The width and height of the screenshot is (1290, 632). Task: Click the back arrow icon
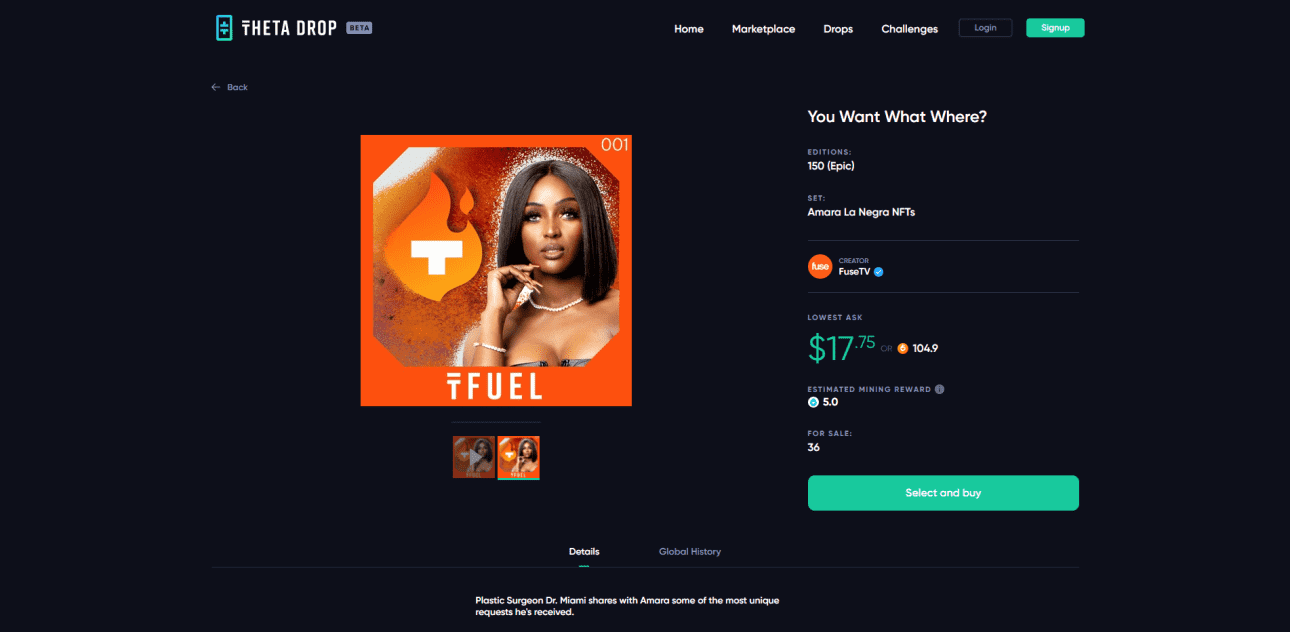pos(215,87)
